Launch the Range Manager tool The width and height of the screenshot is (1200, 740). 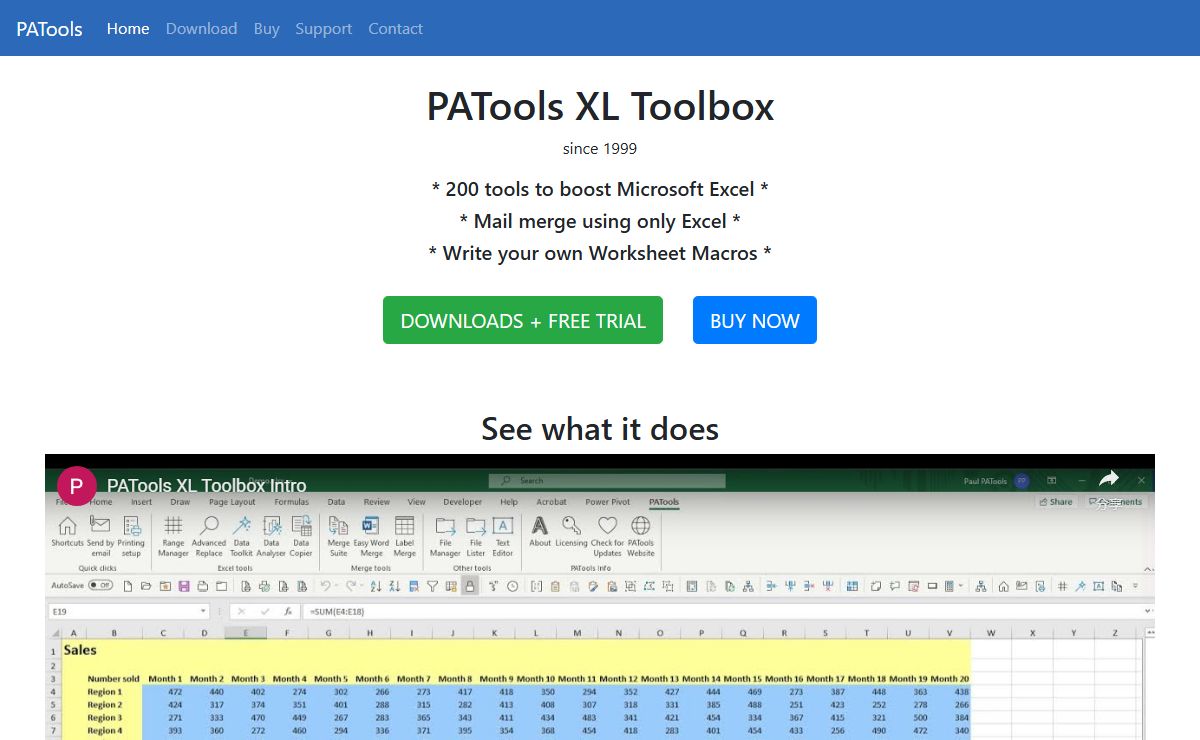point(173,536)
